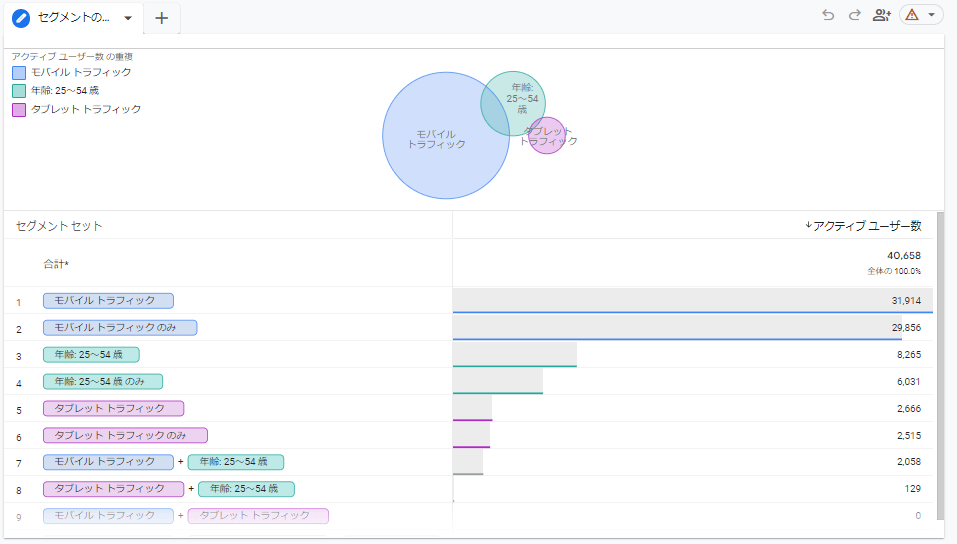The image size is (957, 544).
Task: Click the blue モバイル トラフィック legend swatch
Action: click(x=19, y=72)
